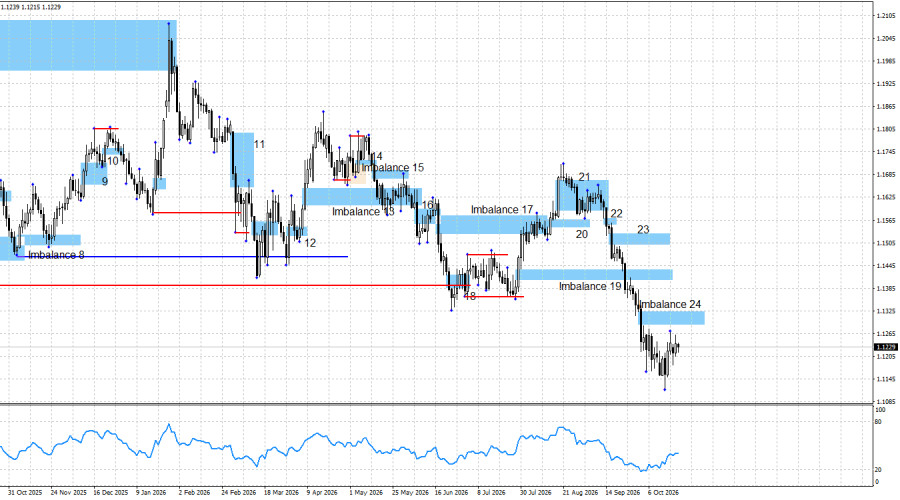The image size is (900, 500).
Task: Click the OHLC values text at top-left
Action: click(x=31, y=7)
